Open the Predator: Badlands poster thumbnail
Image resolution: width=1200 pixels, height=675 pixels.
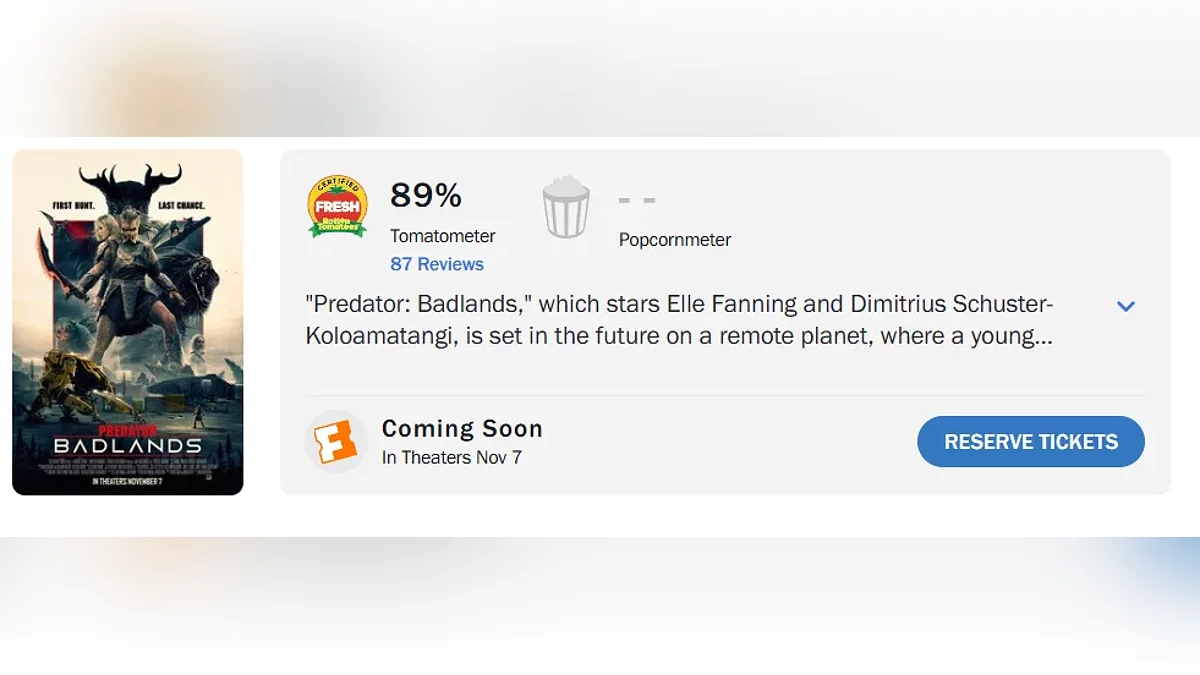(x=128, y=322)
